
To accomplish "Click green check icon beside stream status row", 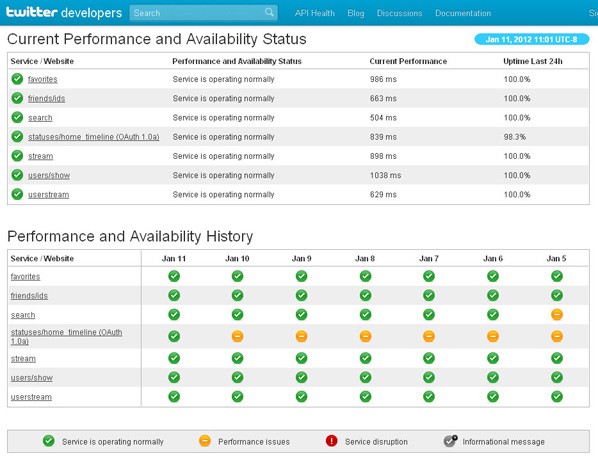I will click(17, 156).
